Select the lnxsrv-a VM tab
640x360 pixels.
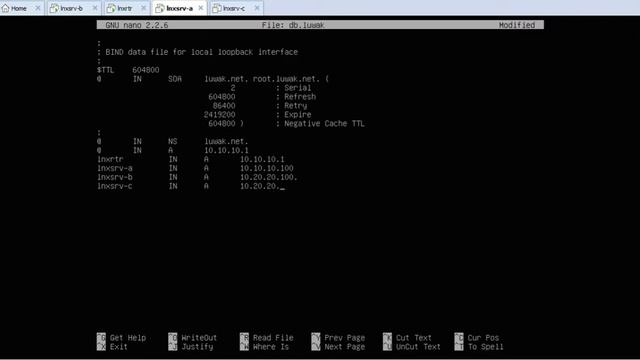point(179,8)
